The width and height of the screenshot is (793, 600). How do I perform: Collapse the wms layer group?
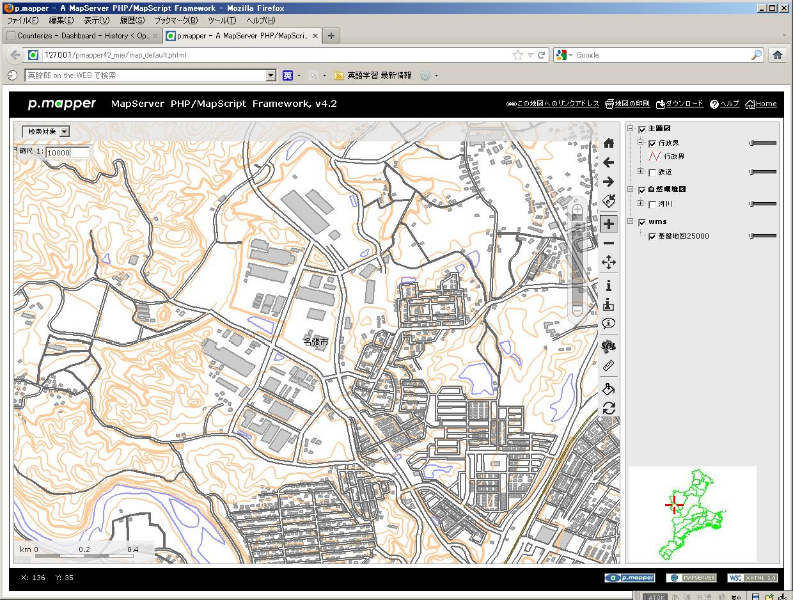pyautogui.click(x=630, y=221)
